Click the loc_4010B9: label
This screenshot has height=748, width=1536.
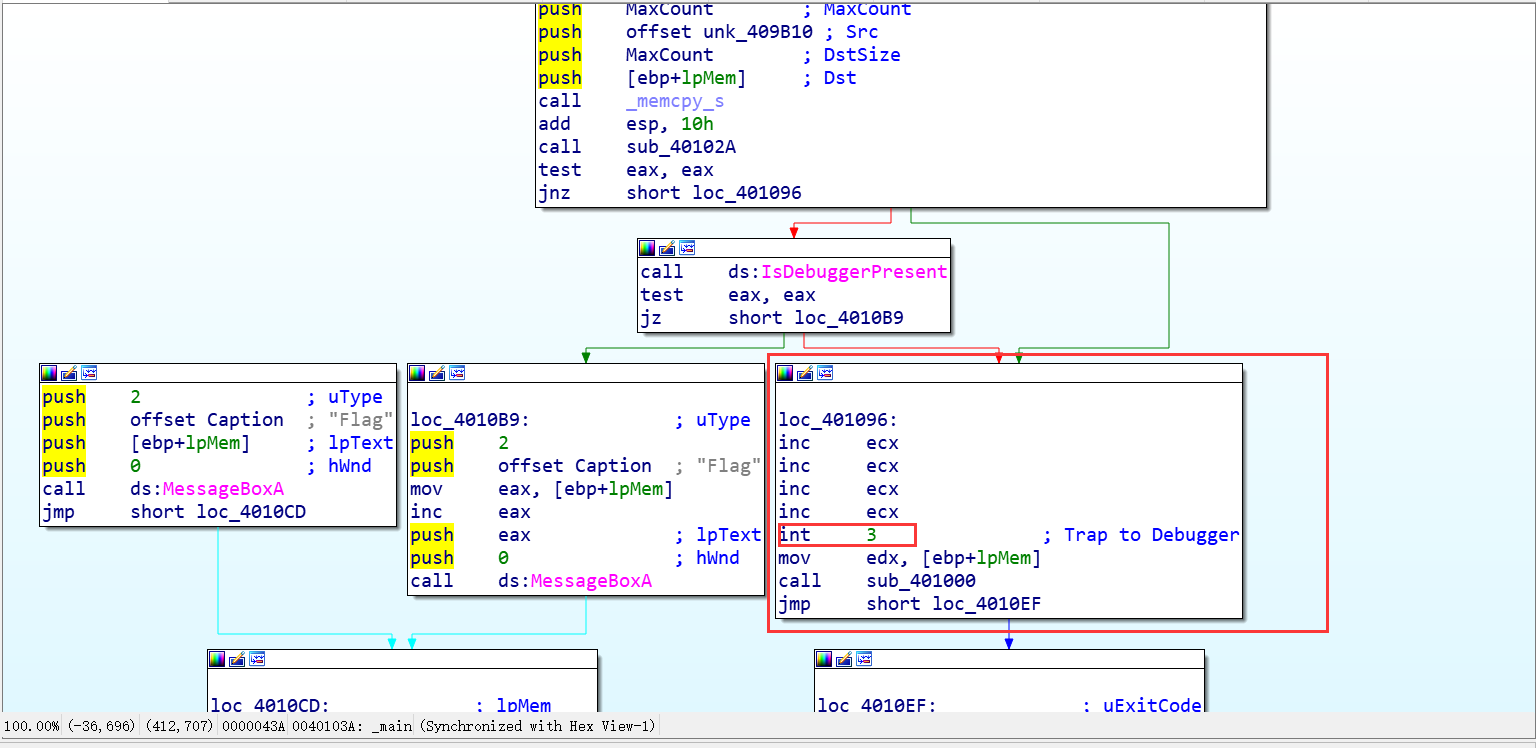(470, 420)
